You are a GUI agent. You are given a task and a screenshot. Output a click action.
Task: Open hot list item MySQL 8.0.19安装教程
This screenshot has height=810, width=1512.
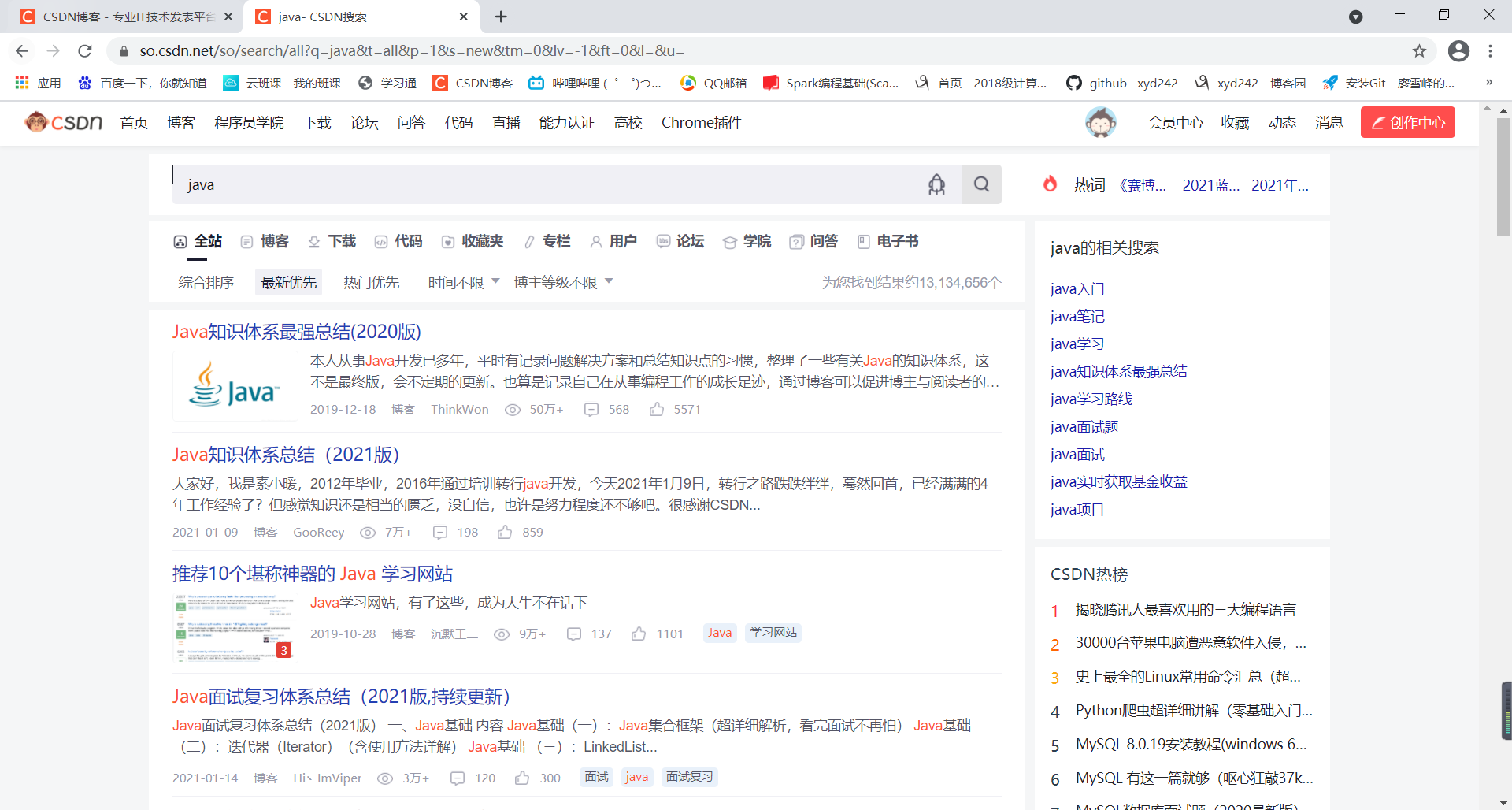tap(1191, 745)
